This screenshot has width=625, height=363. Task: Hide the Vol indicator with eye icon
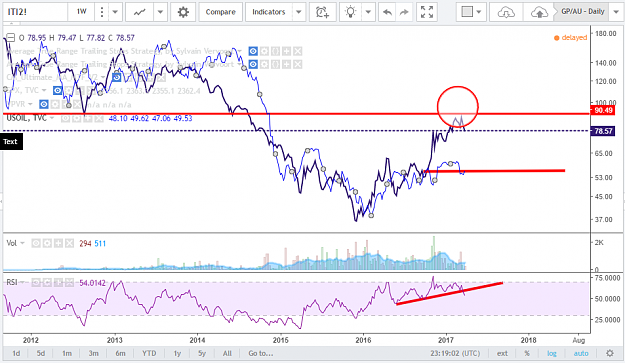pyautogui.click(x=36, y=243)
